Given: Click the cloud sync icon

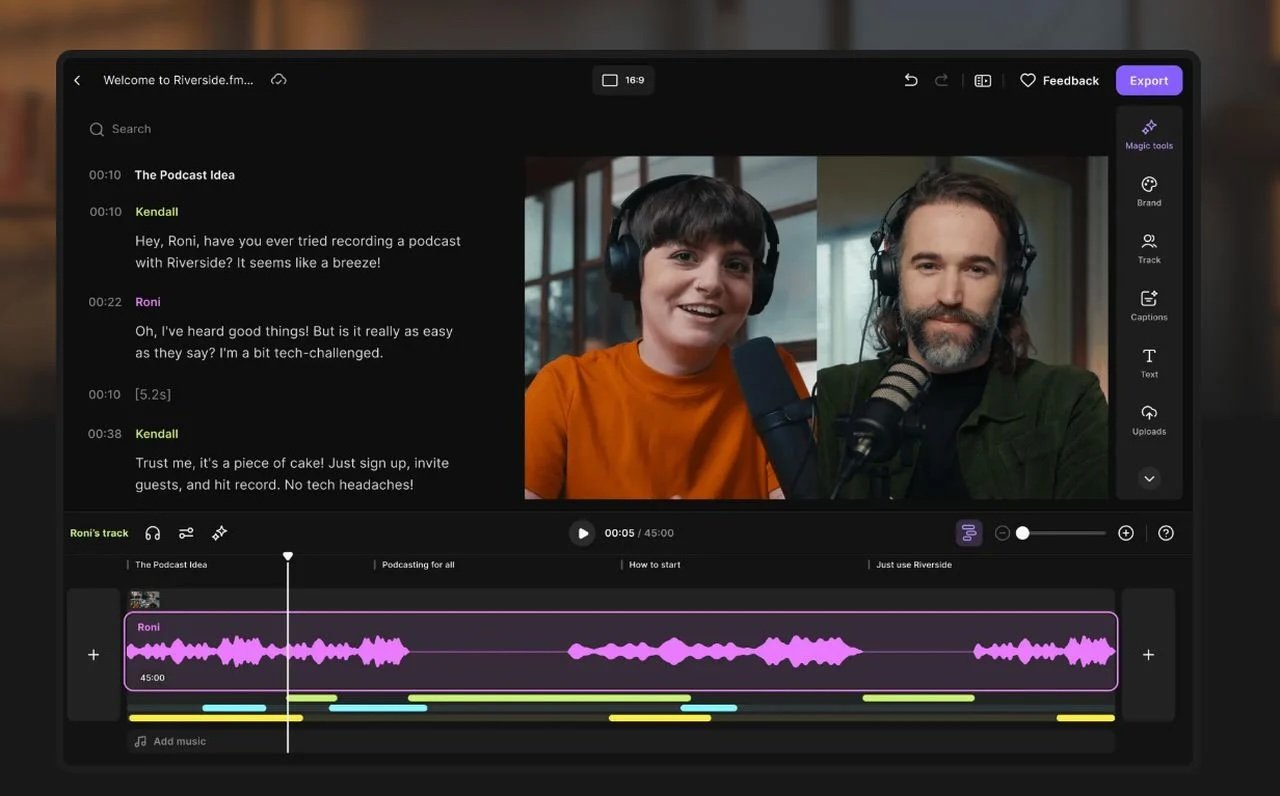Looking at the screenshot, I should [x=279, y=79].
